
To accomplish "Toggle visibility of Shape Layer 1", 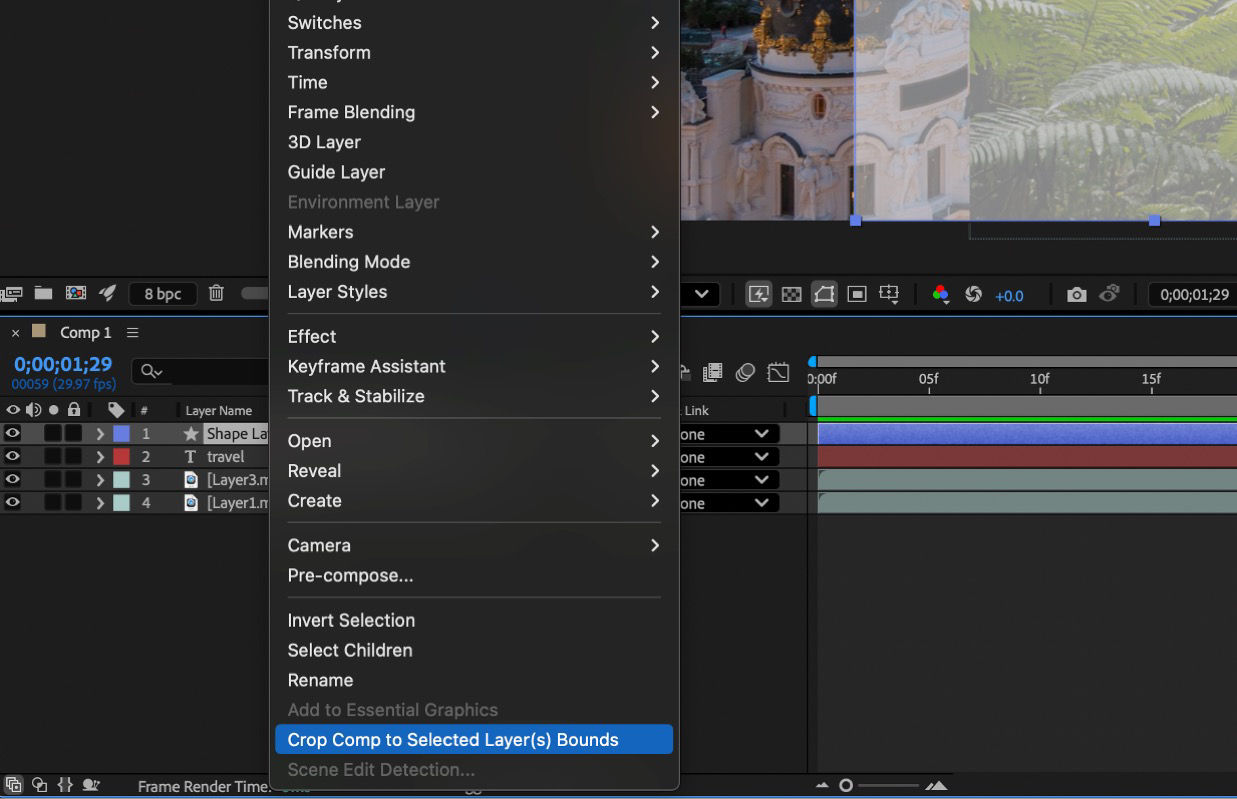I will coord(13,434).
